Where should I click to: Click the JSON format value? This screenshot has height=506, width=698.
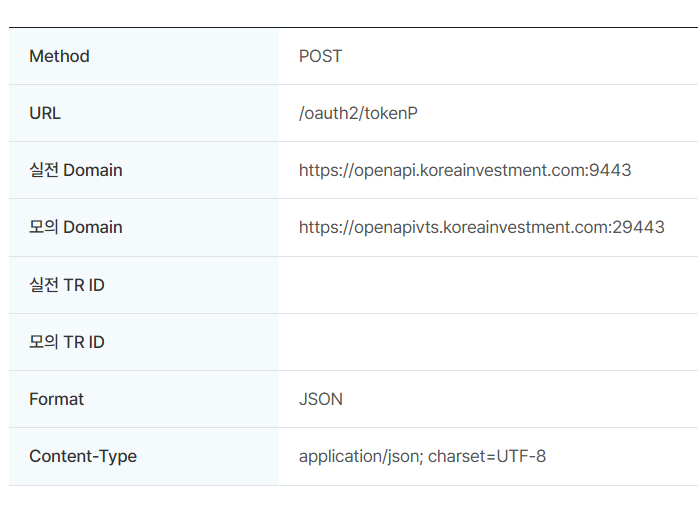(x=320, y=399)
